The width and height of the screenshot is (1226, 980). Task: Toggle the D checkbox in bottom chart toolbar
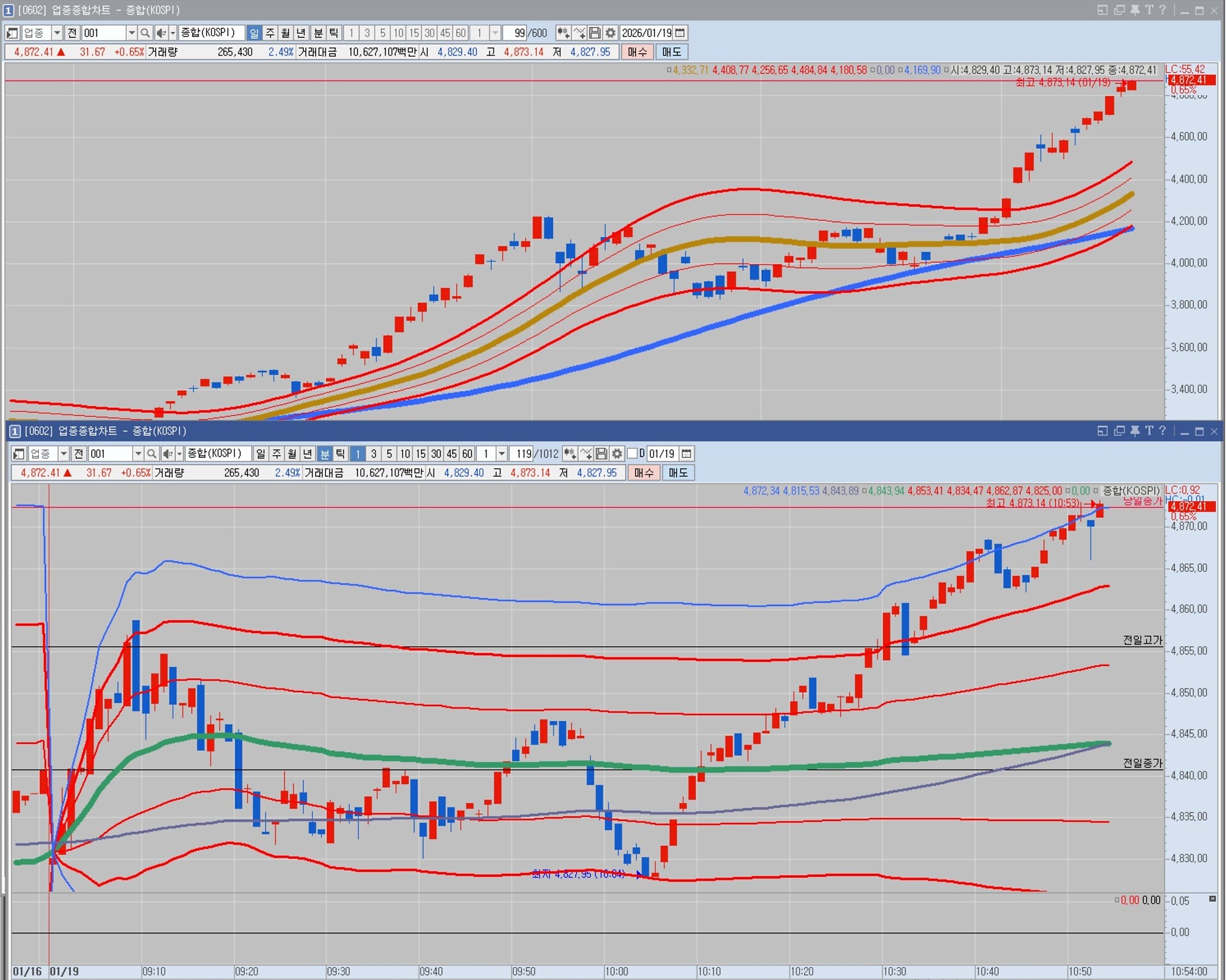tap(632, 453)
